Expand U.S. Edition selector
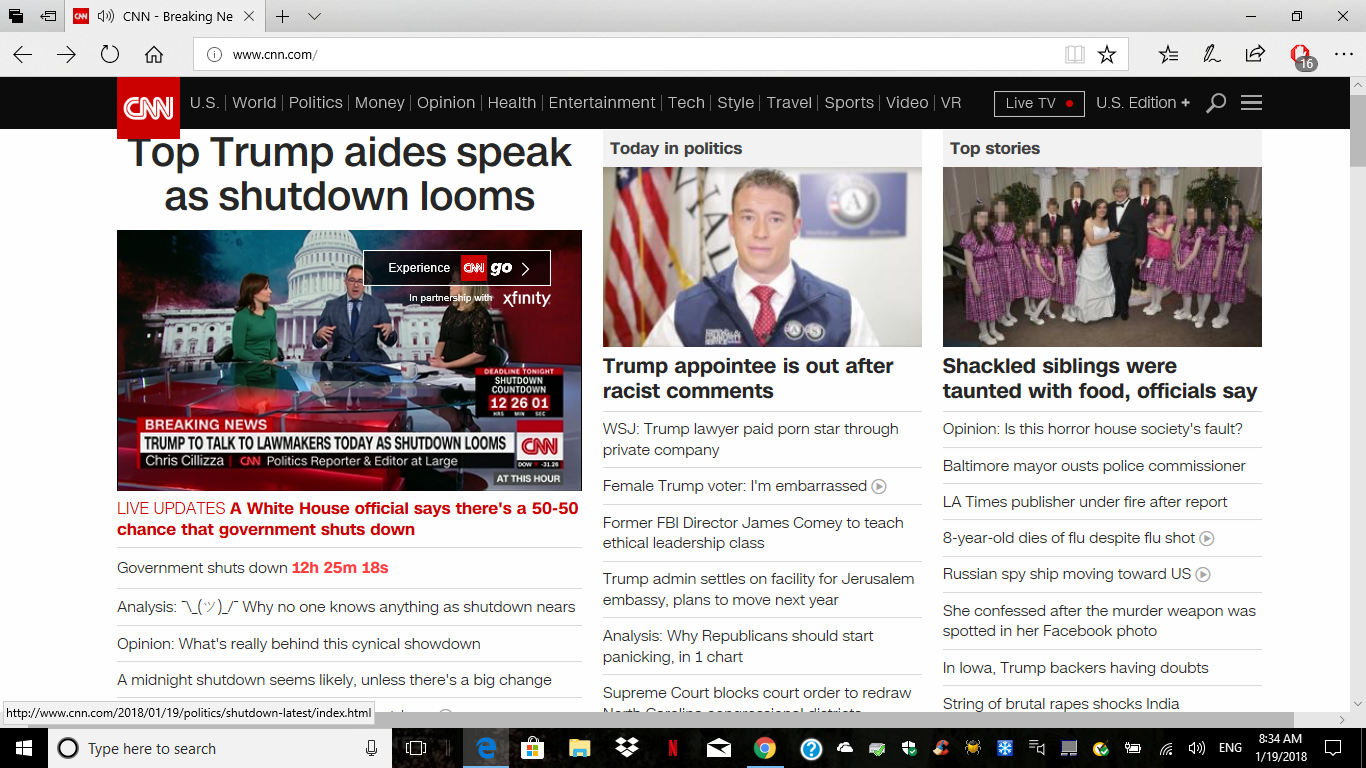 click(x=1143, y=103)
